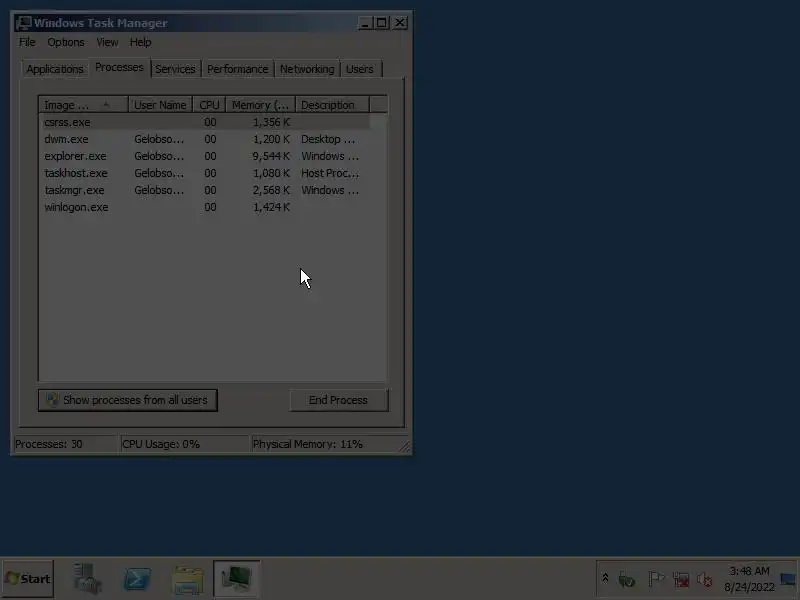Screen dimensions: 800x600
Task: Click the Task Manager title bar icon
Action: pos(23,23)
